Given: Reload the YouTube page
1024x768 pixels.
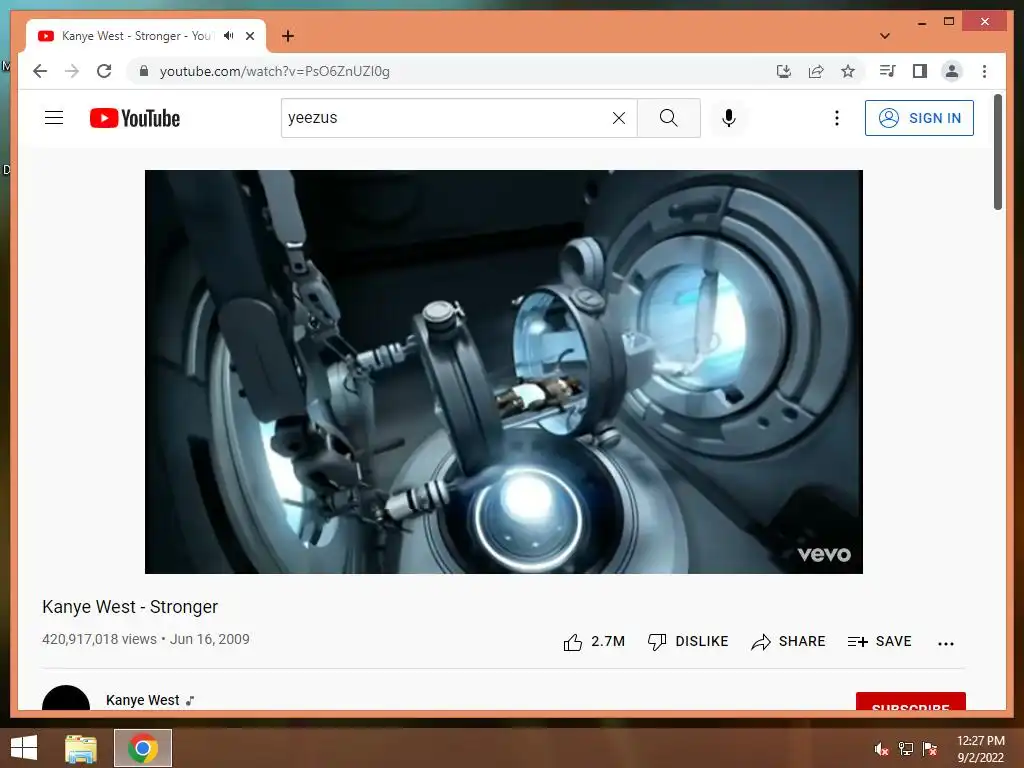Looking at the screenshot, I should [104, 71].
